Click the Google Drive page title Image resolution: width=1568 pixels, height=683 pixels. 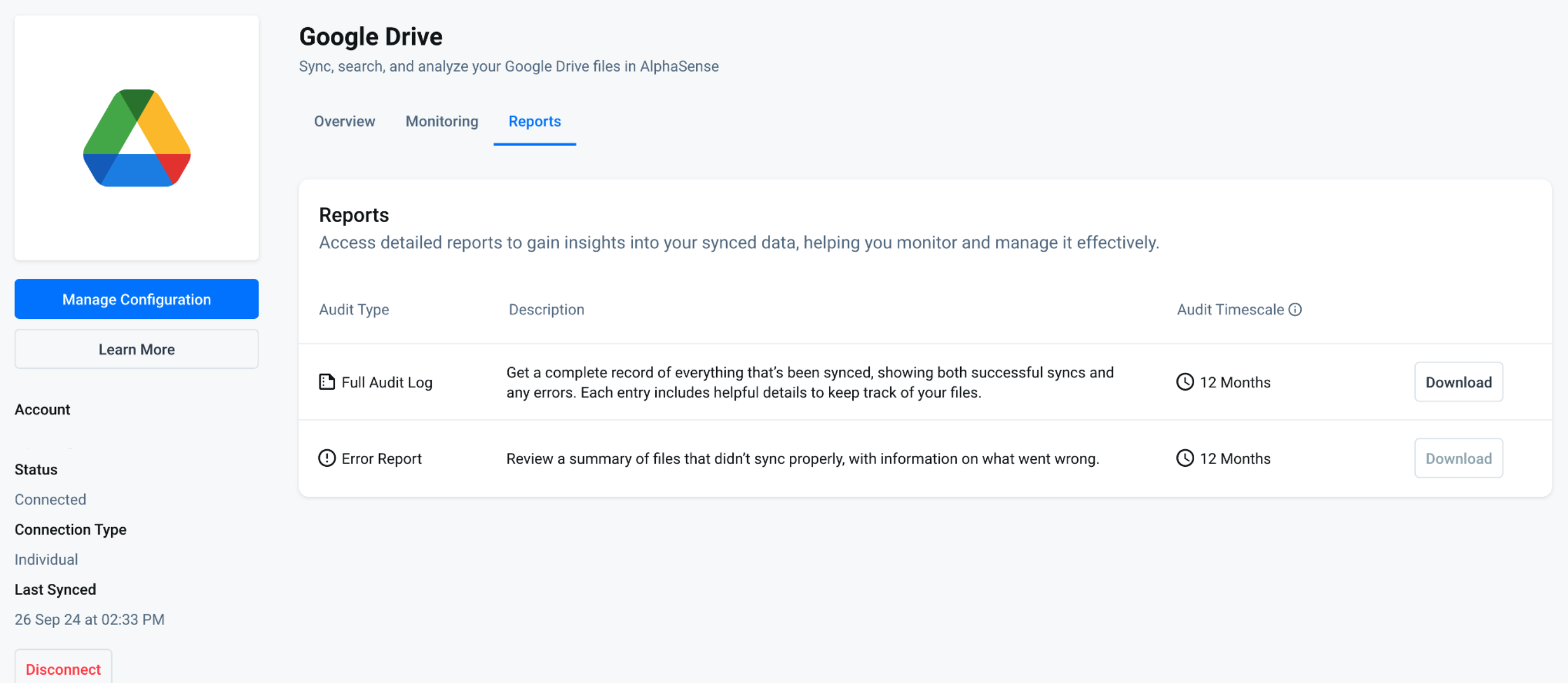point(371,37)
